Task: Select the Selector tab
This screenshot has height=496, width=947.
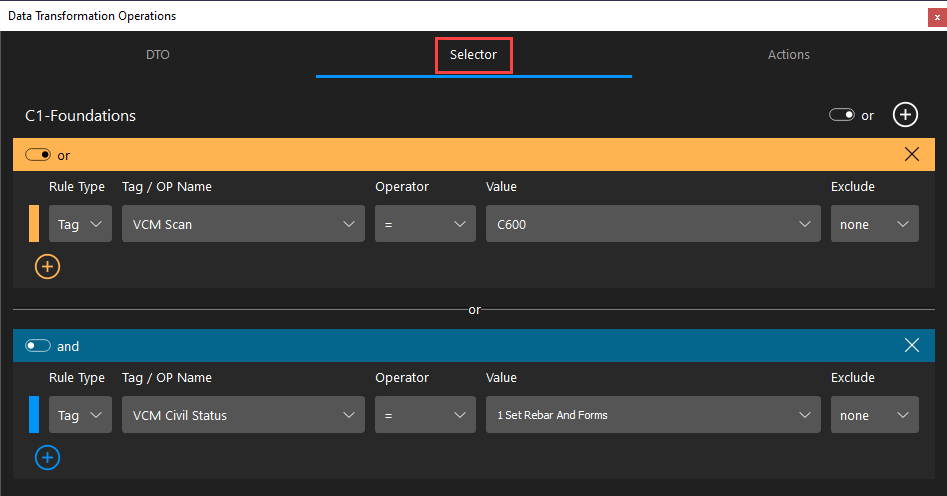Action: click(x=474, y=54)
